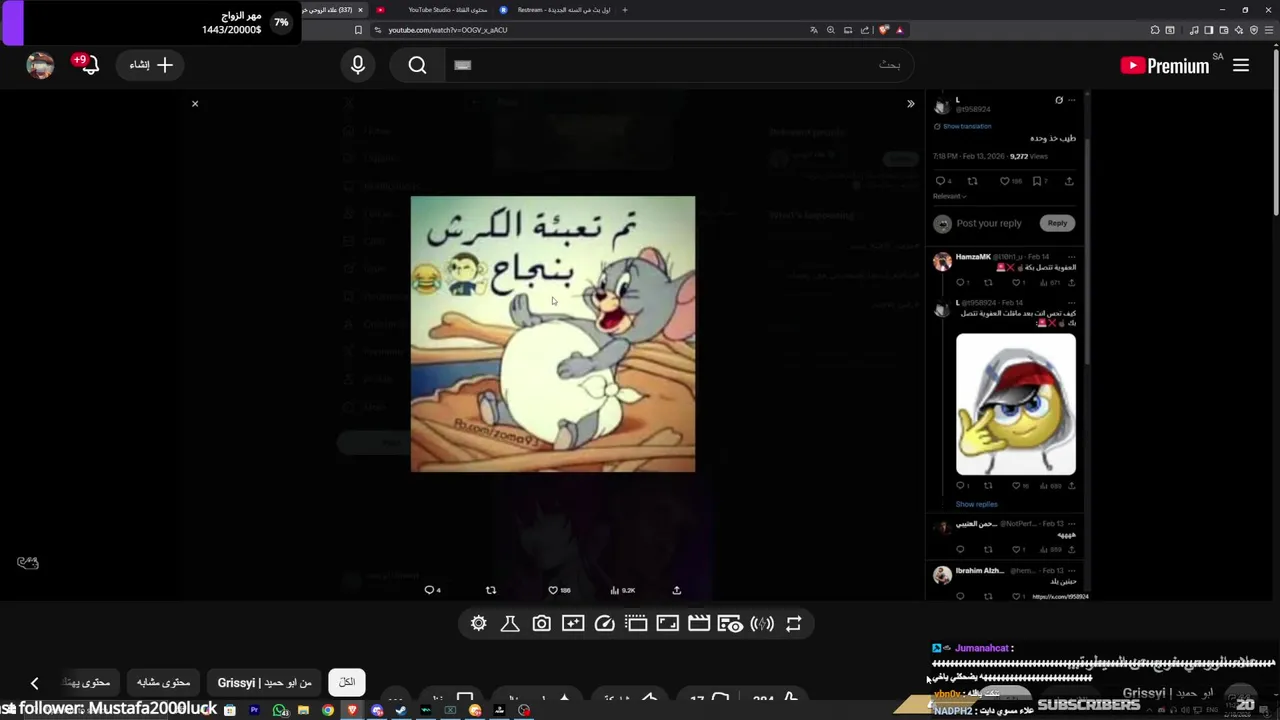Open the playback speed gauge icon

point(604,624)
